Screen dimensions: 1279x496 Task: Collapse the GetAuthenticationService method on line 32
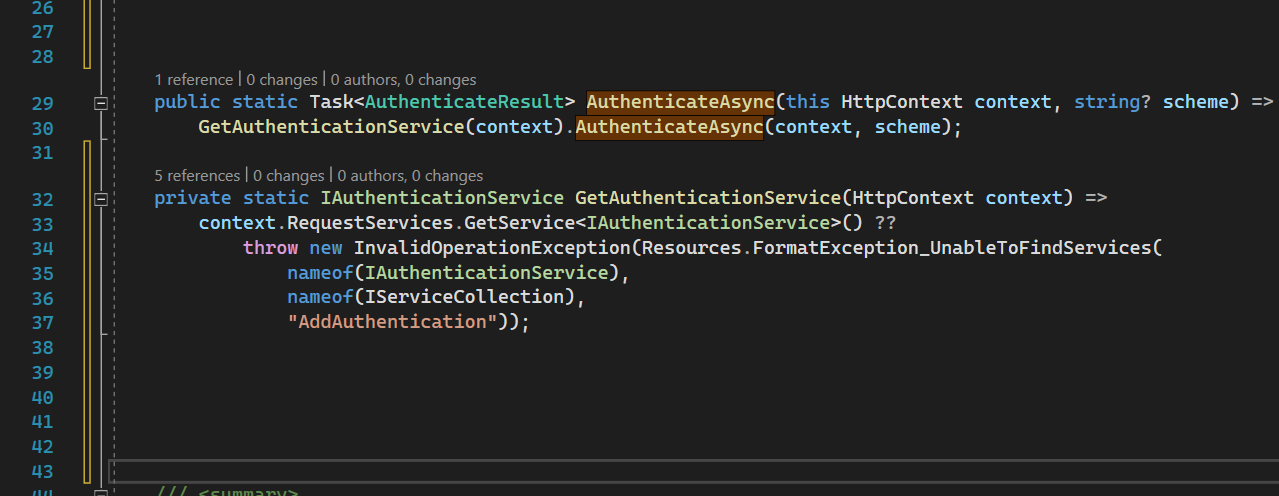pos(100,199)
